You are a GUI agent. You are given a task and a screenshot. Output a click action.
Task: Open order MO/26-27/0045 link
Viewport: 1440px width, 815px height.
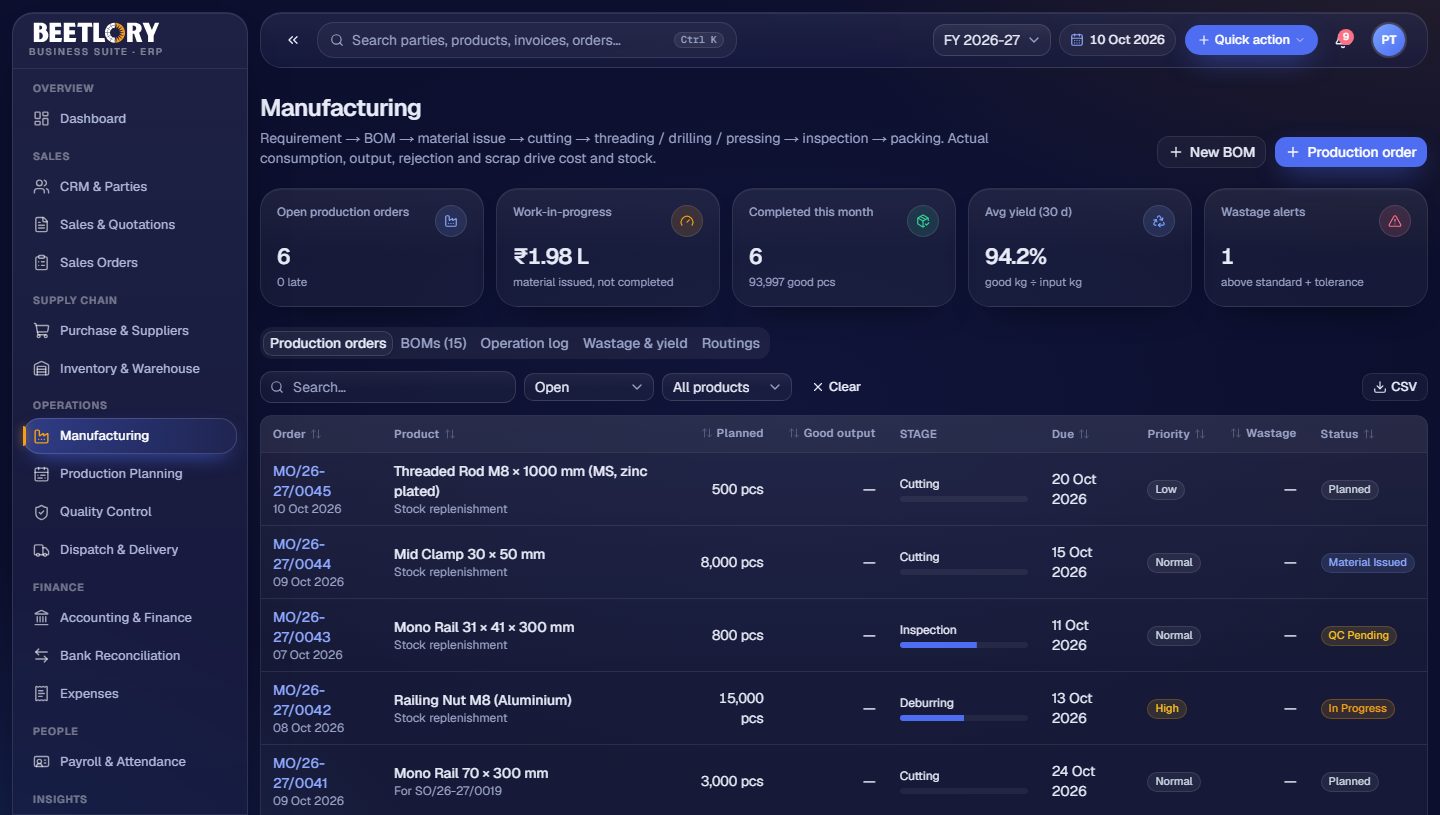302,481
